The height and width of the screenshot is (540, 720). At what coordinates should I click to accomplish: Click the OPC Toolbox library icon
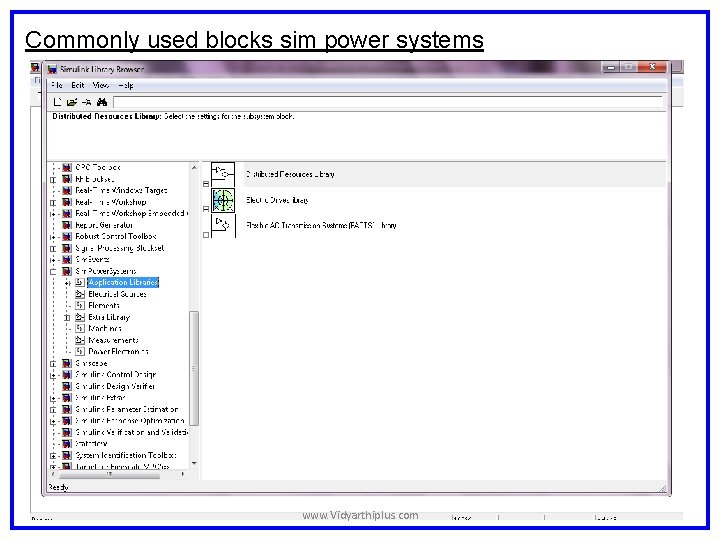tap(67, 168)
